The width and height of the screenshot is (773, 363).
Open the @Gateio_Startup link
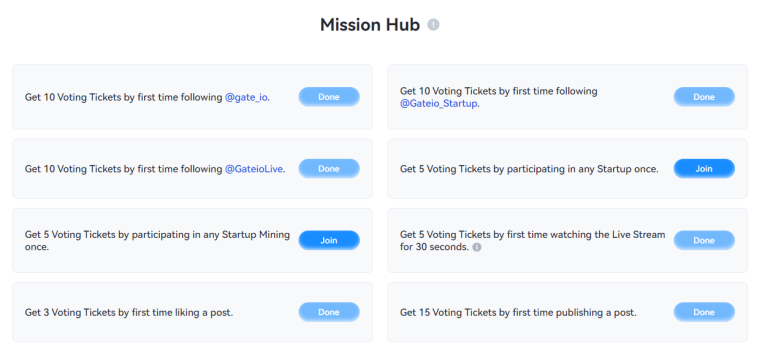click(x=438, y=104)
